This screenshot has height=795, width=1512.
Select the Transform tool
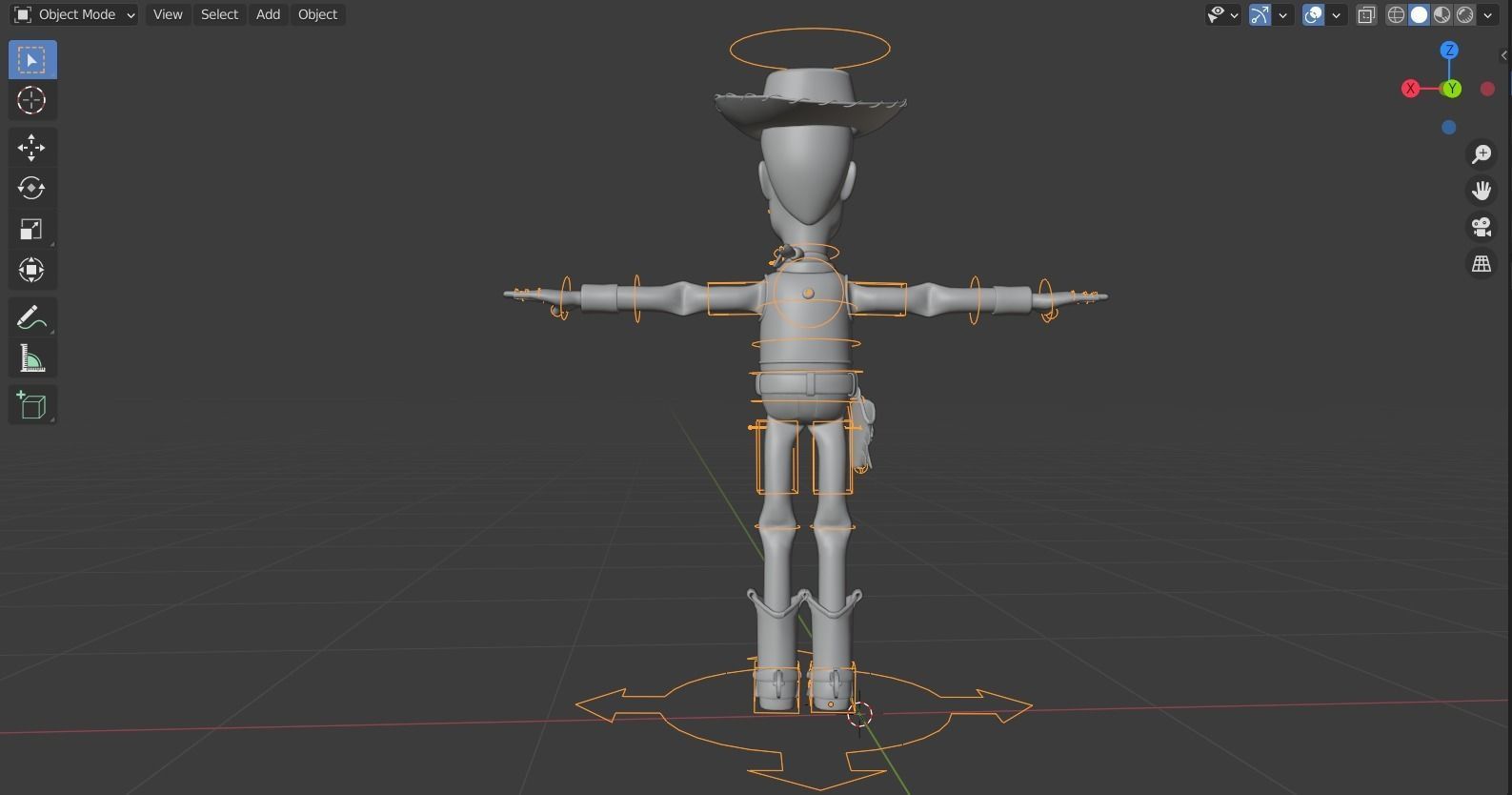point(32,270)
